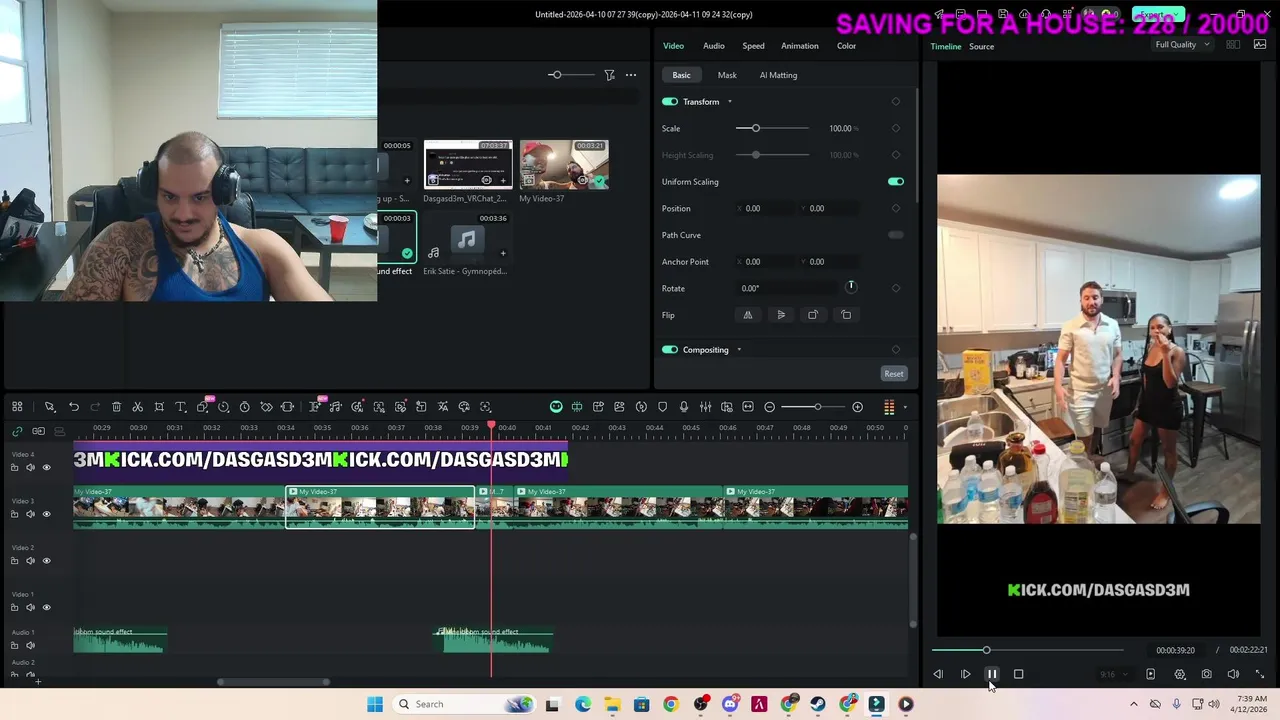This screenshot has height=720, width=1280.
Task: Toggle the Transform switch
Action: click(670, 102)
